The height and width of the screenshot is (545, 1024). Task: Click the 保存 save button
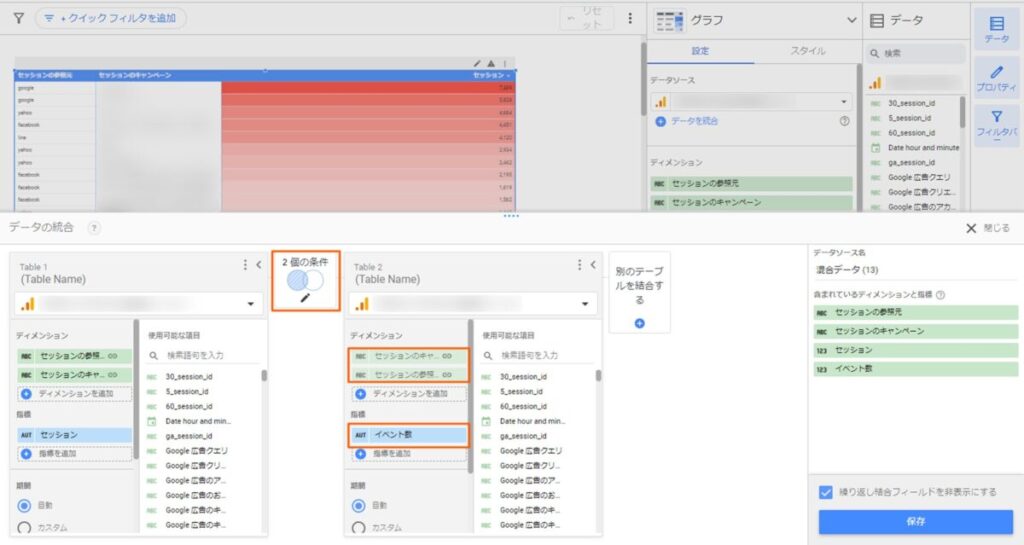[915, 521]
